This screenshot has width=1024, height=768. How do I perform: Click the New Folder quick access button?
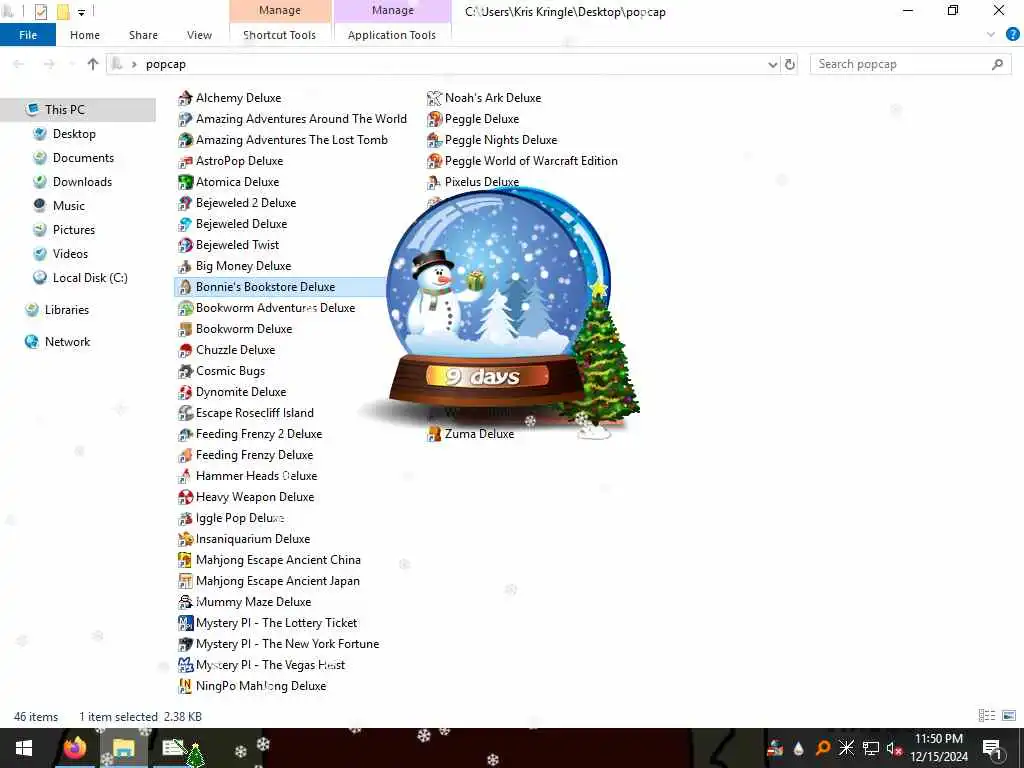63,12
